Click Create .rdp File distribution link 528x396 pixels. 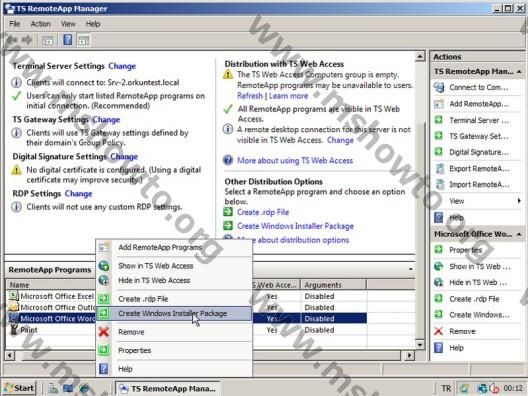click(263, 212)
